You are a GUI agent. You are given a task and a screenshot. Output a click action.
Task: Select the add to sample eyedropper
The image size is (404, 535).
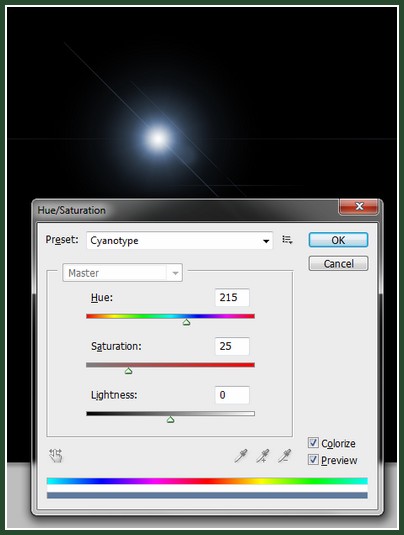point(263,456)
